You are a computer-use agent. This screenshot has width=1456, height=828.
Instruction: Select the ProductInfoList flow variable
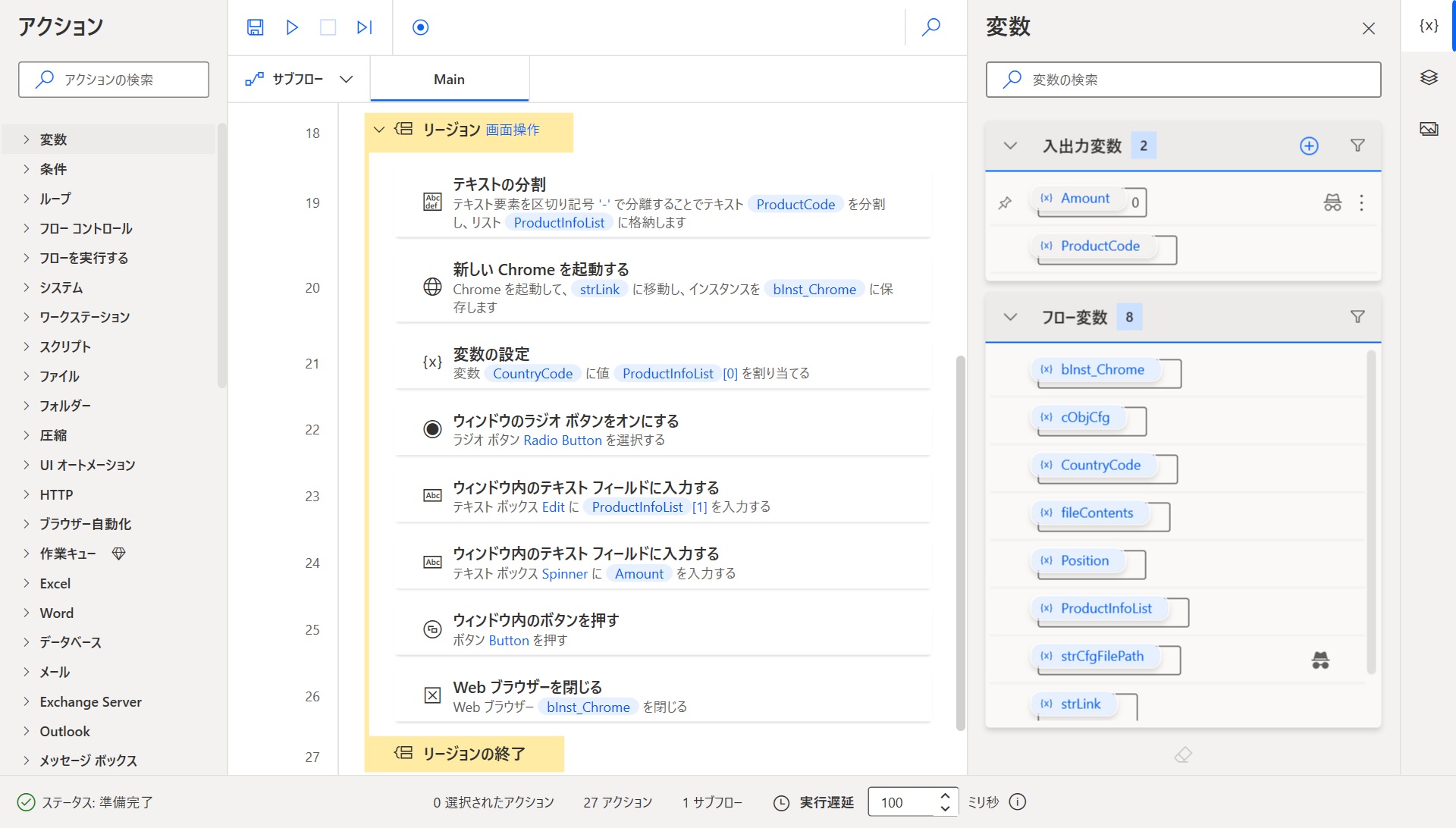coord(1100,609)
